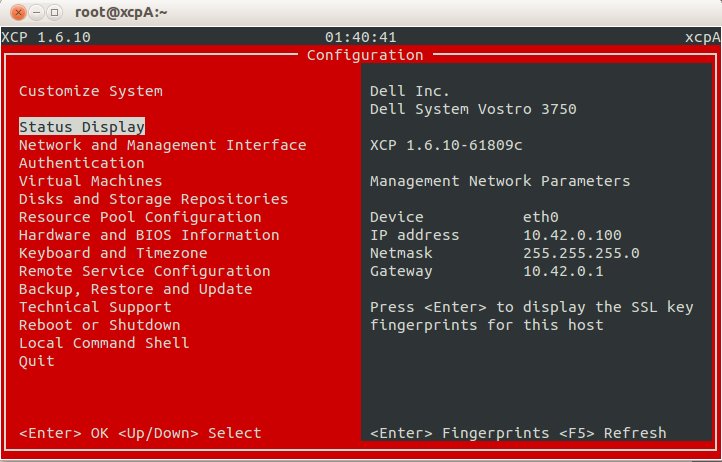
Task: Click the Configuration title text
Action: (x=365, y=55)
